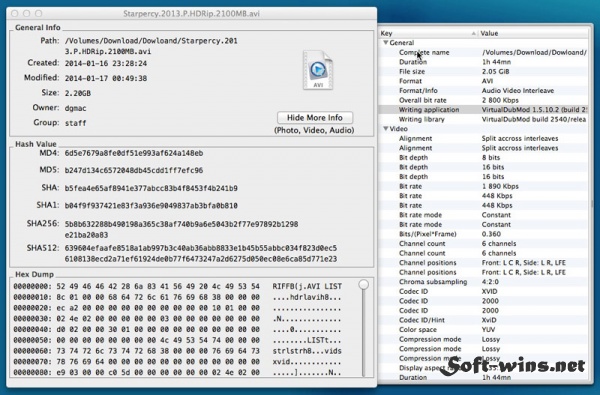Click the Key column sort arrow
This screenshot has height=395, width=600.
pyautogui.click(x=473, y=34)
